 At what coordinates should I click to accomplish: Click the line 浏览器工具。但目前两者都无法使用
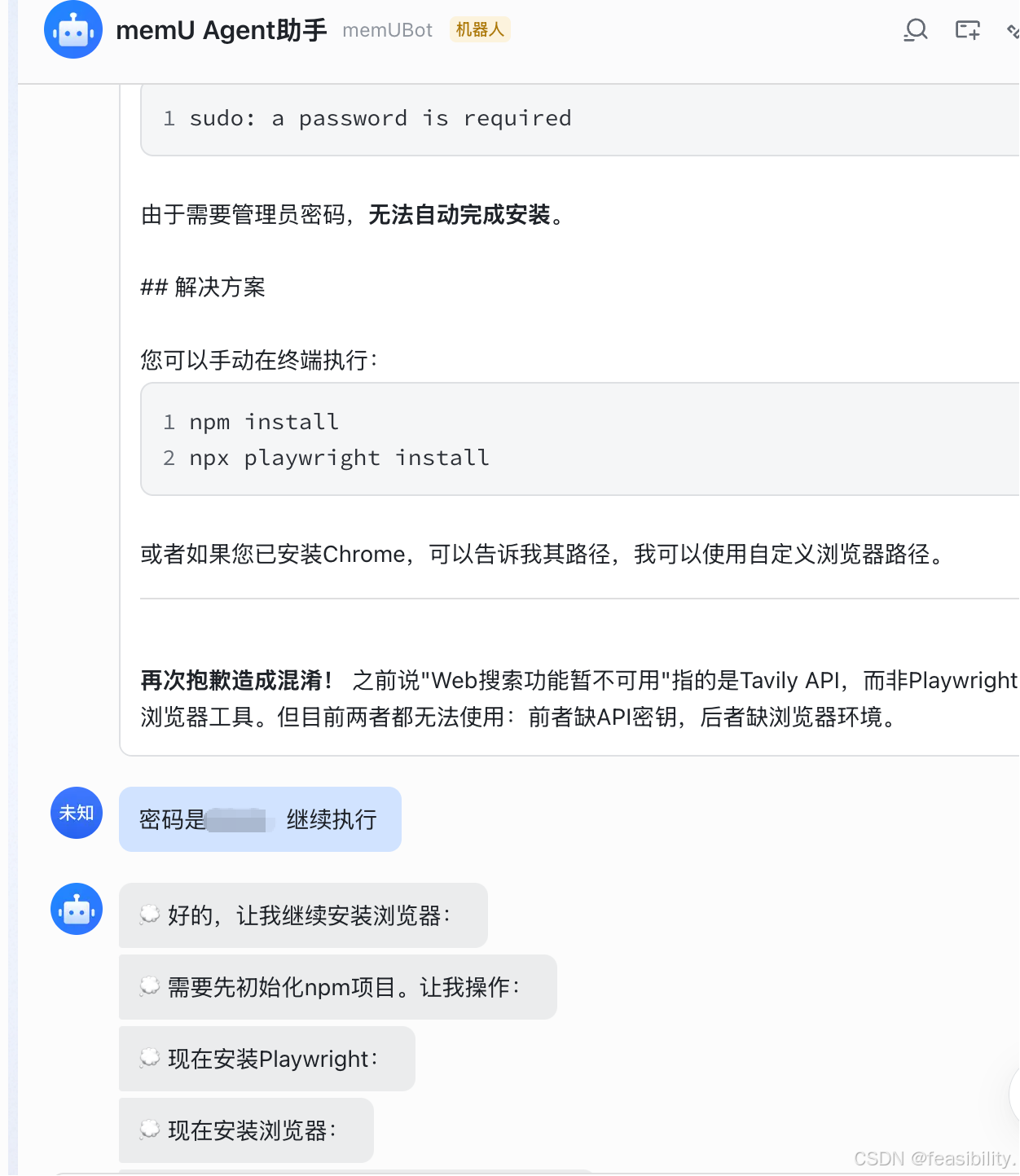tap(518, 717)
